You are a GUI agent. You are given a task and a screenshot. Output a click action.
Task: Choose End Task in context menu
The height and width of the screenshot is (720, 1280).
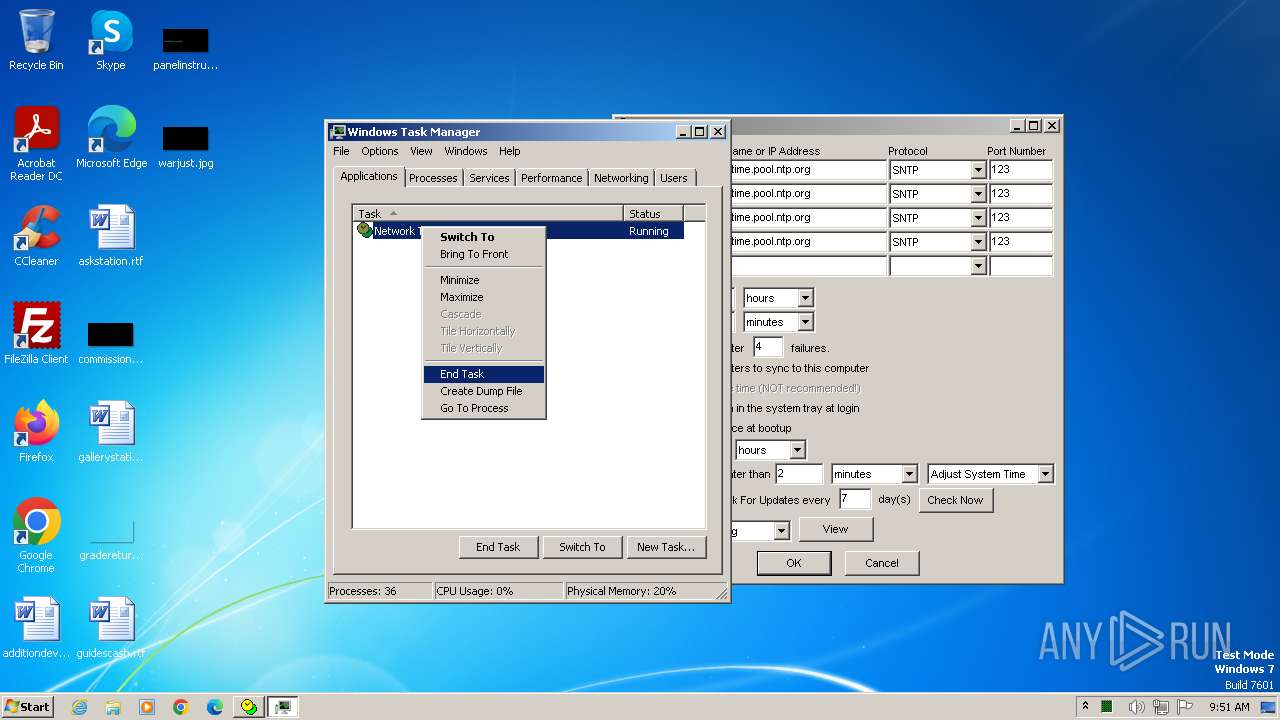tap(483, 374)
